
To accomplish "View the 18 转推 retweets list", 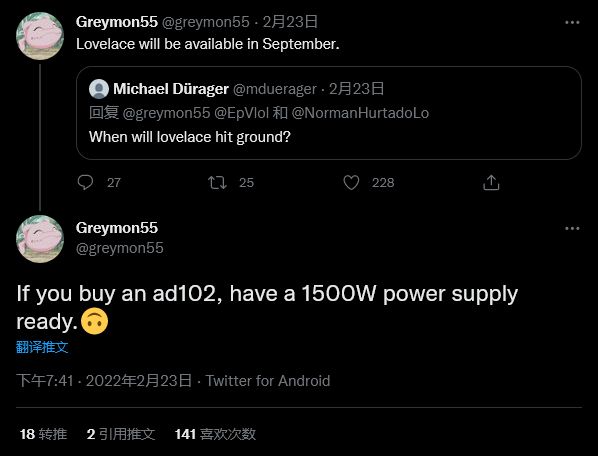I will click(43, 434).
